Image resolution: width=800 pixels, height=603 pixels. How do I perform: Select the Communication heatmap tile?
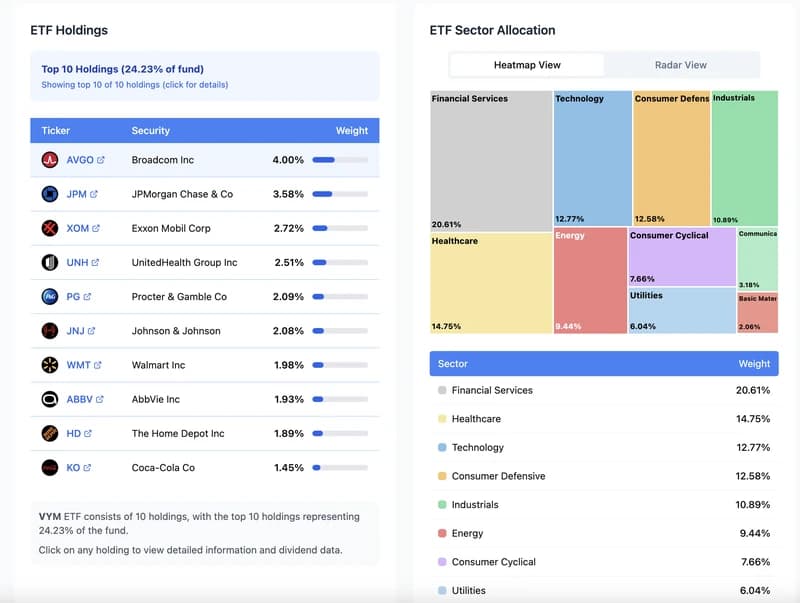[x=758, y=259]
